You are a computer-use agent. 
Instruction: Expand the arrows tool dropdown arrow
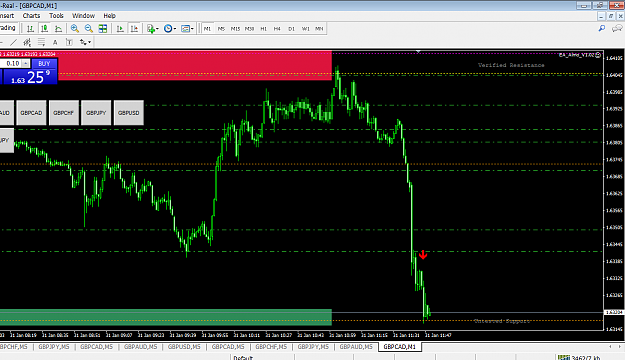pos(89,42)
